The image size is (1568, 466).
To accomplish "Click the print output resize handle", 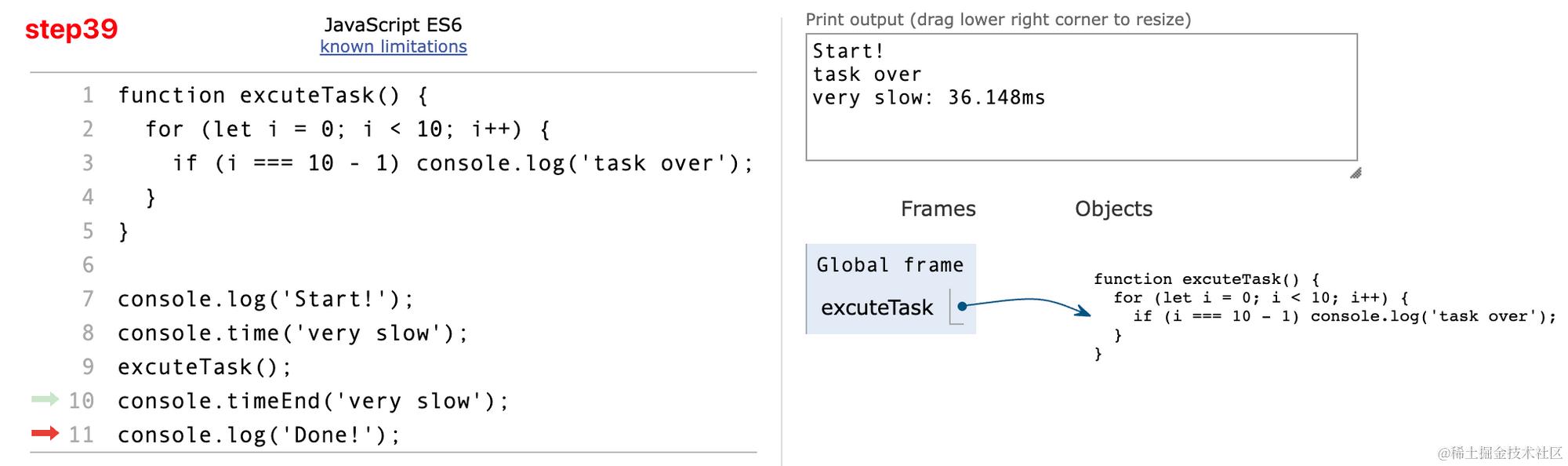I will [1356, 173].
